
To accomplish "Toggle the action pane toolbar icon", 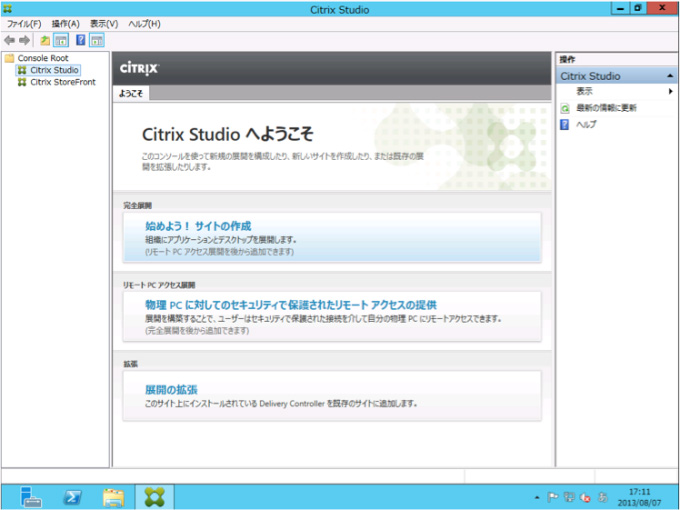I will pos(97,40).
